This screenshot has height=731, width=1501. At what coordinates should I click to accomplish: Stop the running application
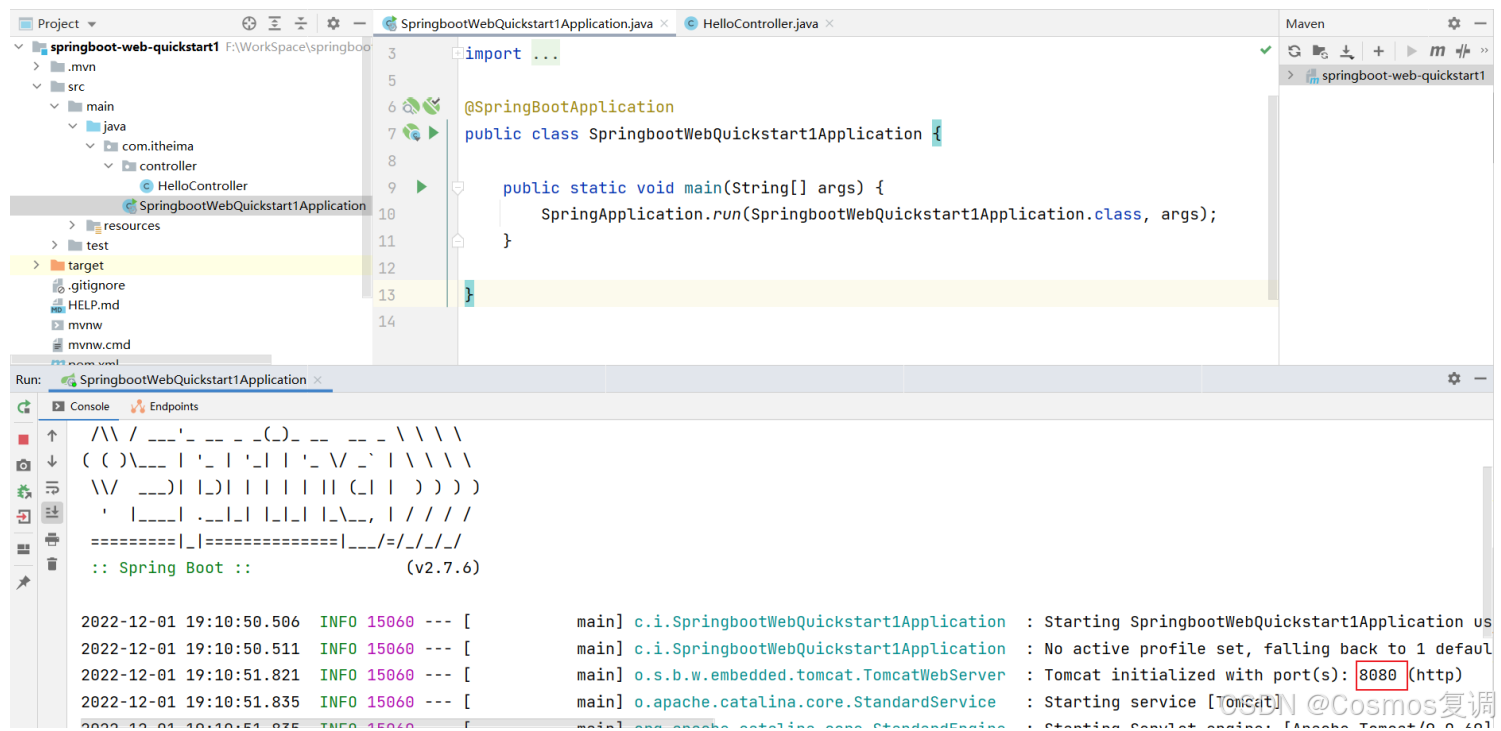pos(24,440)
